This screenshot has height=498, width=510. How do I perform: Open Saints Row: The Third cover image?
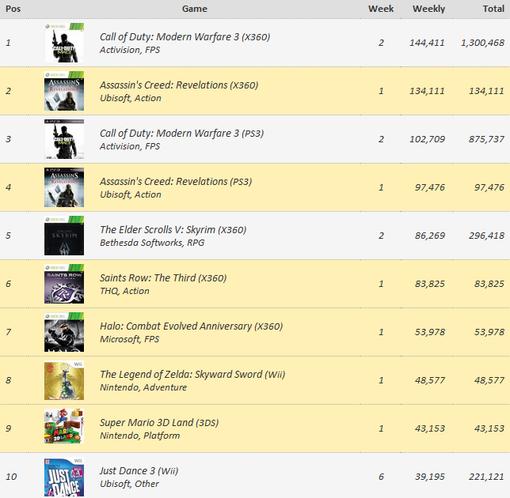pos(64,284)
